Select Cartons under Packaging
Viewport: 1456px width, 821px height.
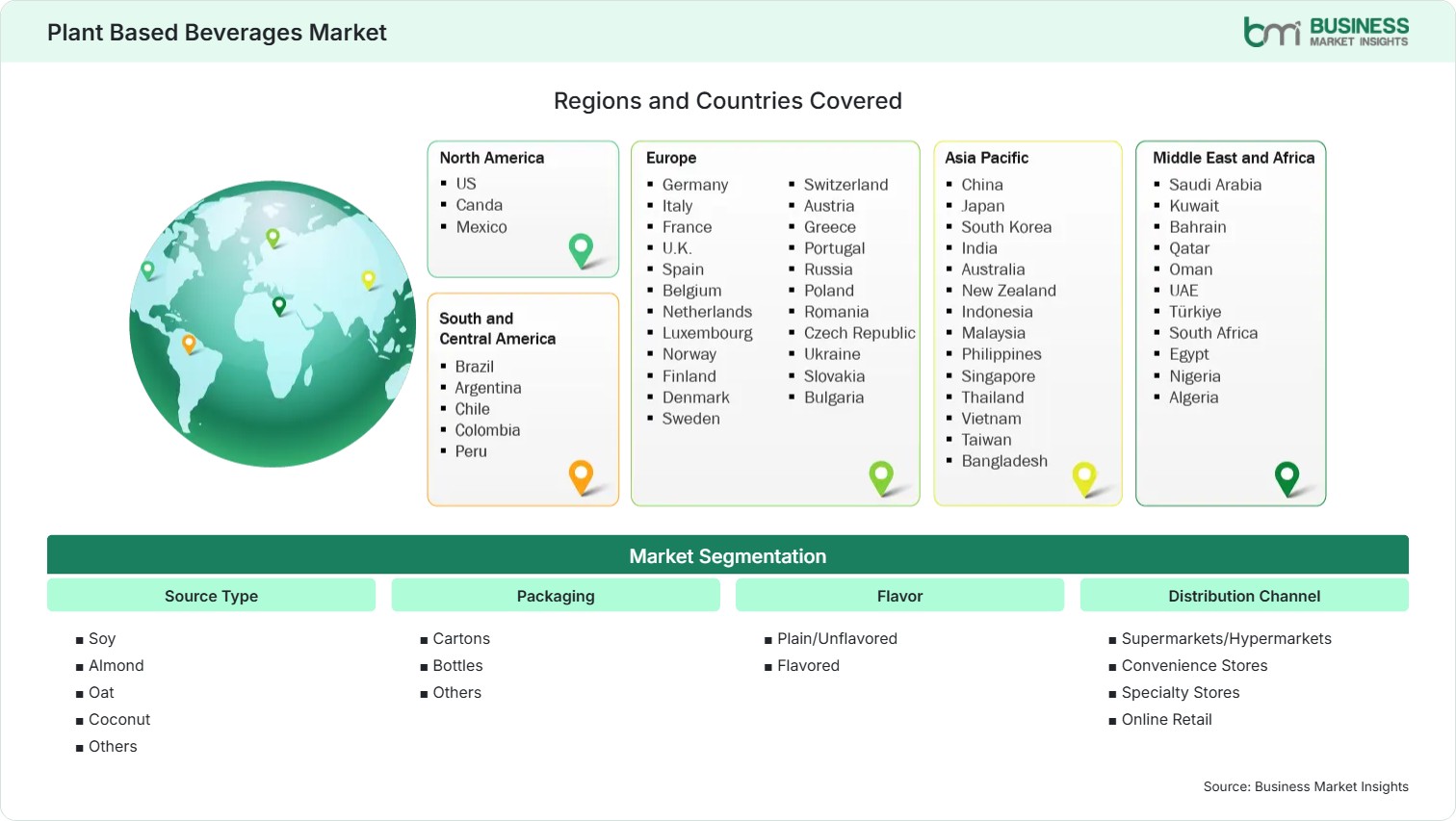point(461,639)
